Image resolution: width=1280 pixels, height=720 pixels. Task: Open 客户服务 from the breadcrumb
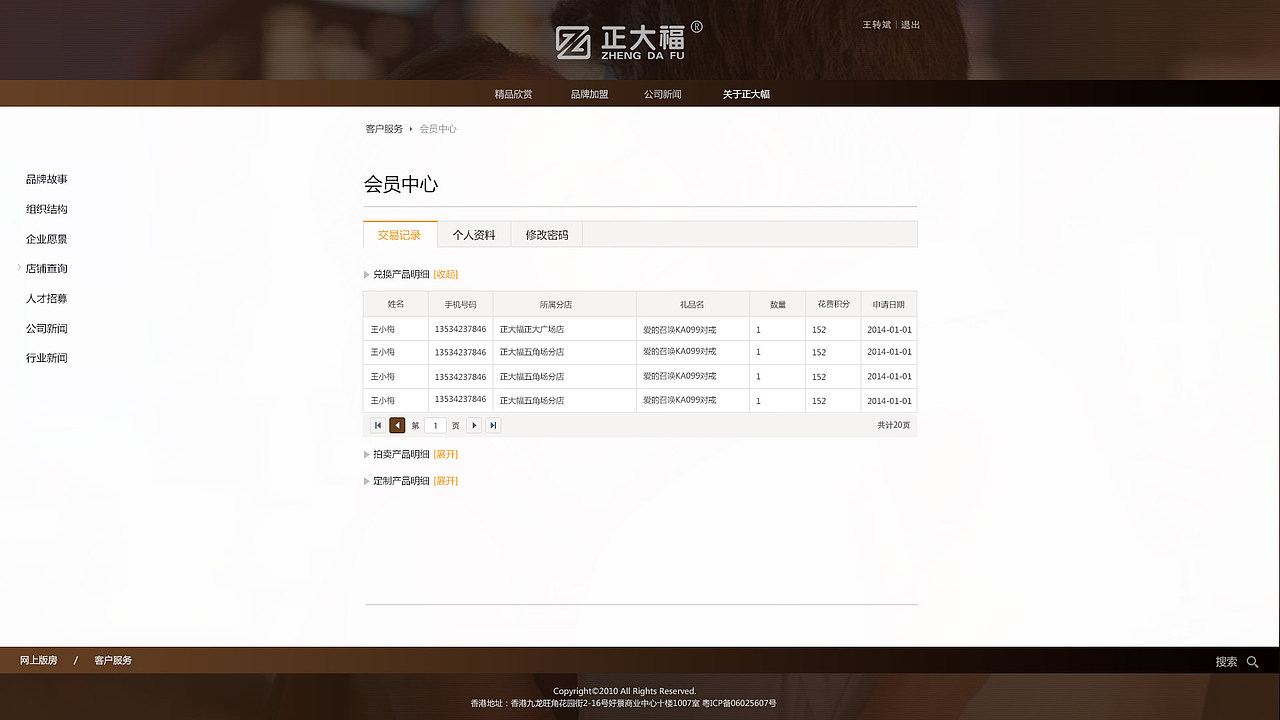click(382, 128)
